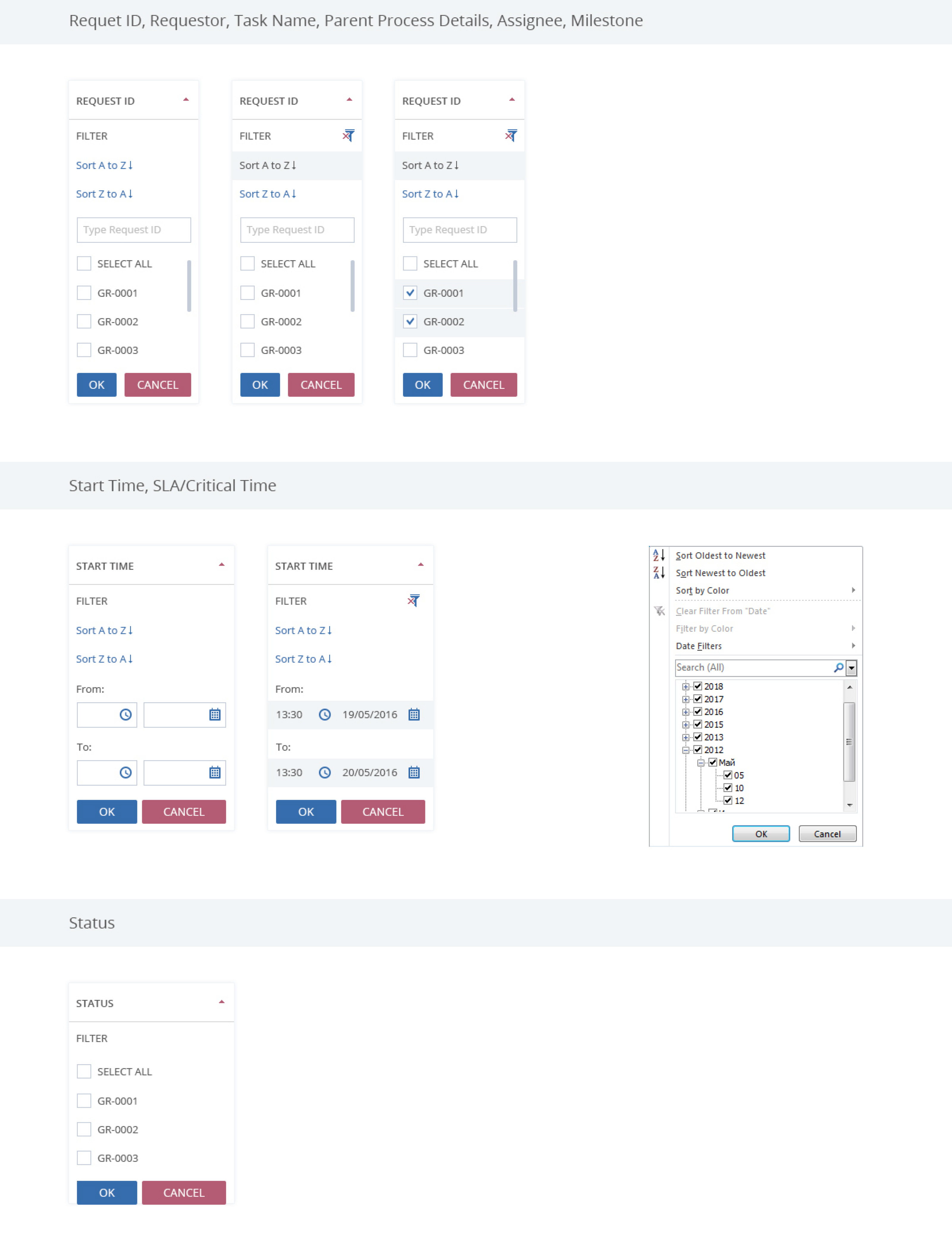The width and height of the screenshot is (952, 1256).
Task: Open calendar icon in empty To date field
Action: point(214,773)
